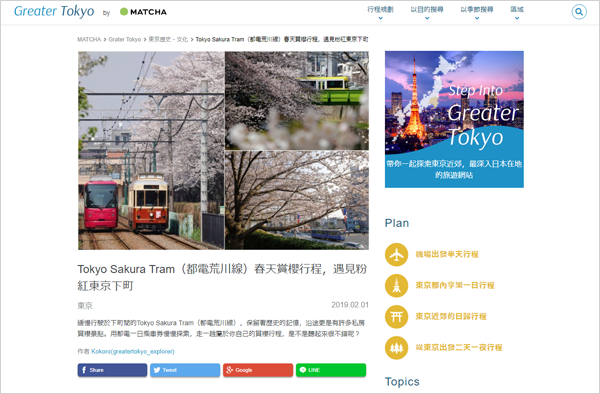Open 從東京出發二天一夜行程 plan
Viewport: 600px width, 394px height.
[x=459, y=347]
